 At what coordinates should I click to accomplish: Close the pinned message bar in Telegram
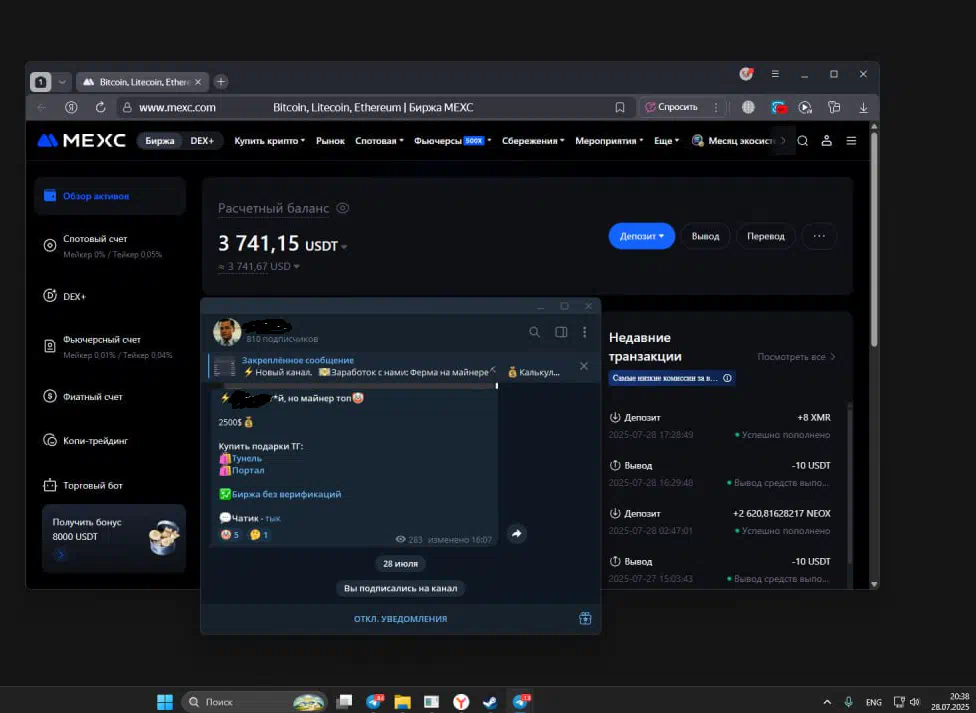coord(584,366)
